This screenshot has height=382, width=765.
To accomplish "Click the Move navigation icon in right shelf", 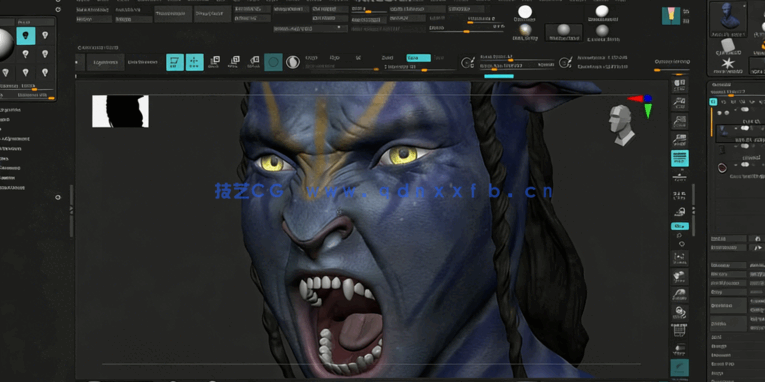I will (x=679, y=276).
